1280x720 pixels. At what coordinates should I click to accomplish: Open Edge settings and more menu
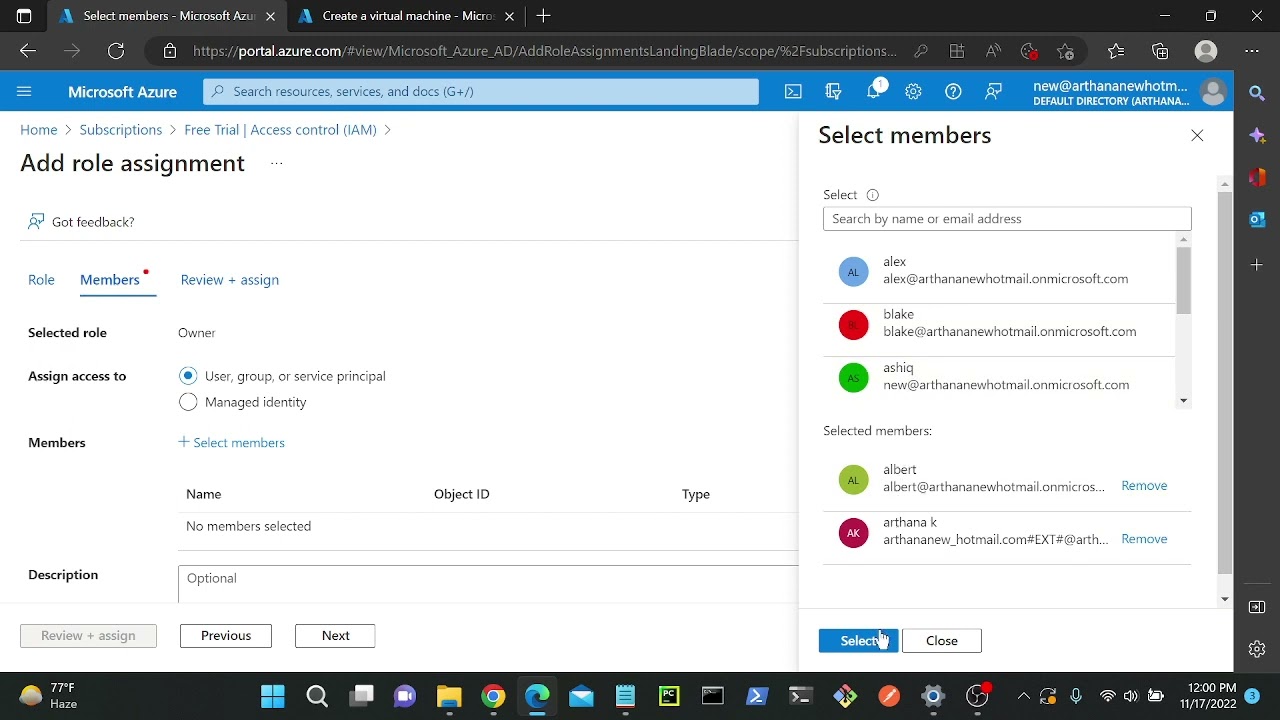1252,51
